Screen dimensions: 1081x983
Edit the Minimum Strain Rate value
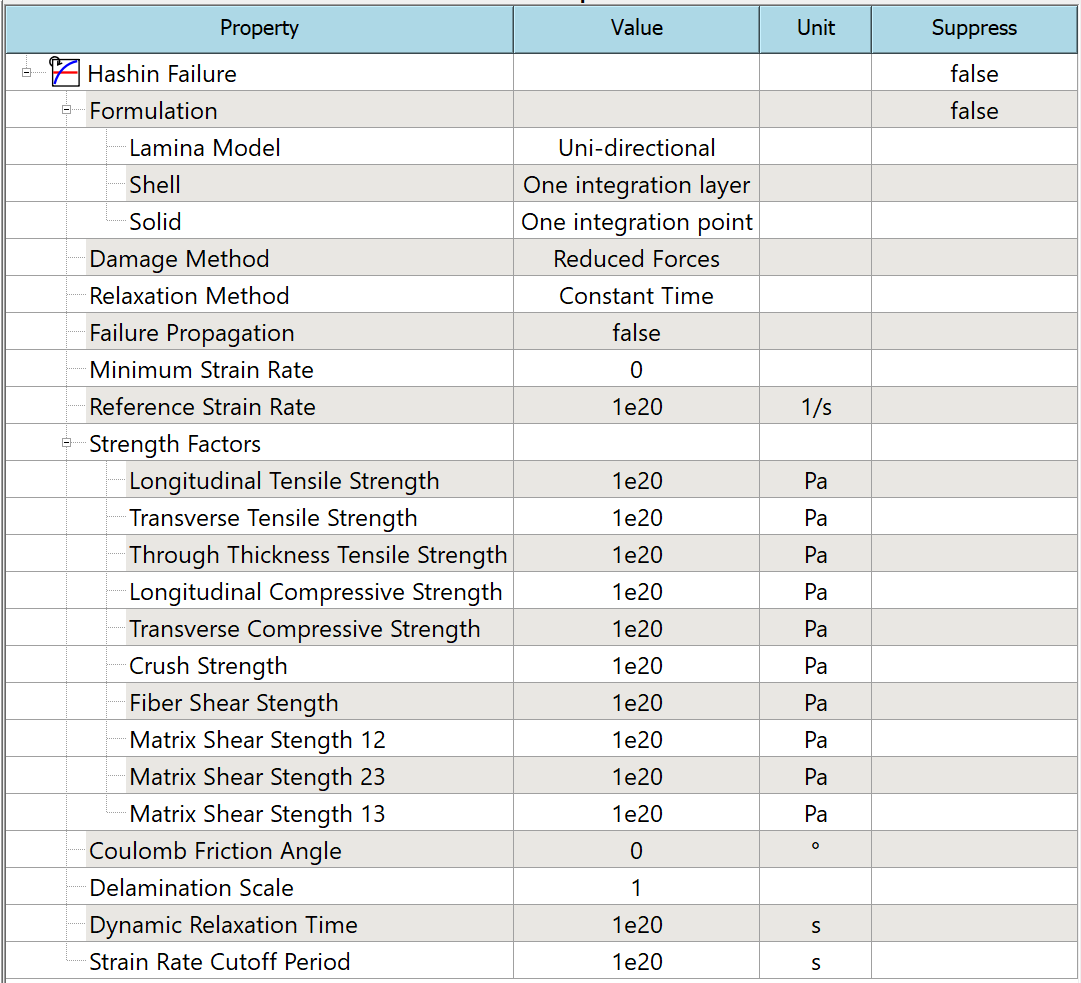coord(636,368)
